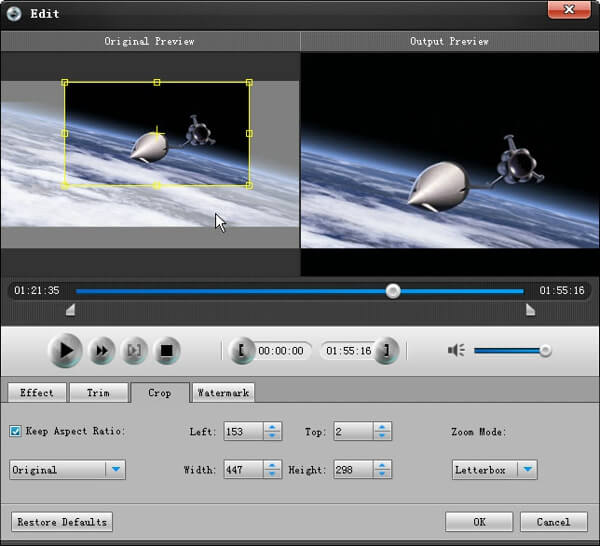Image resolution: width=600 pixels, height=546 pixels.
Task: Click the fast forward button
Action: coord(101,351)
